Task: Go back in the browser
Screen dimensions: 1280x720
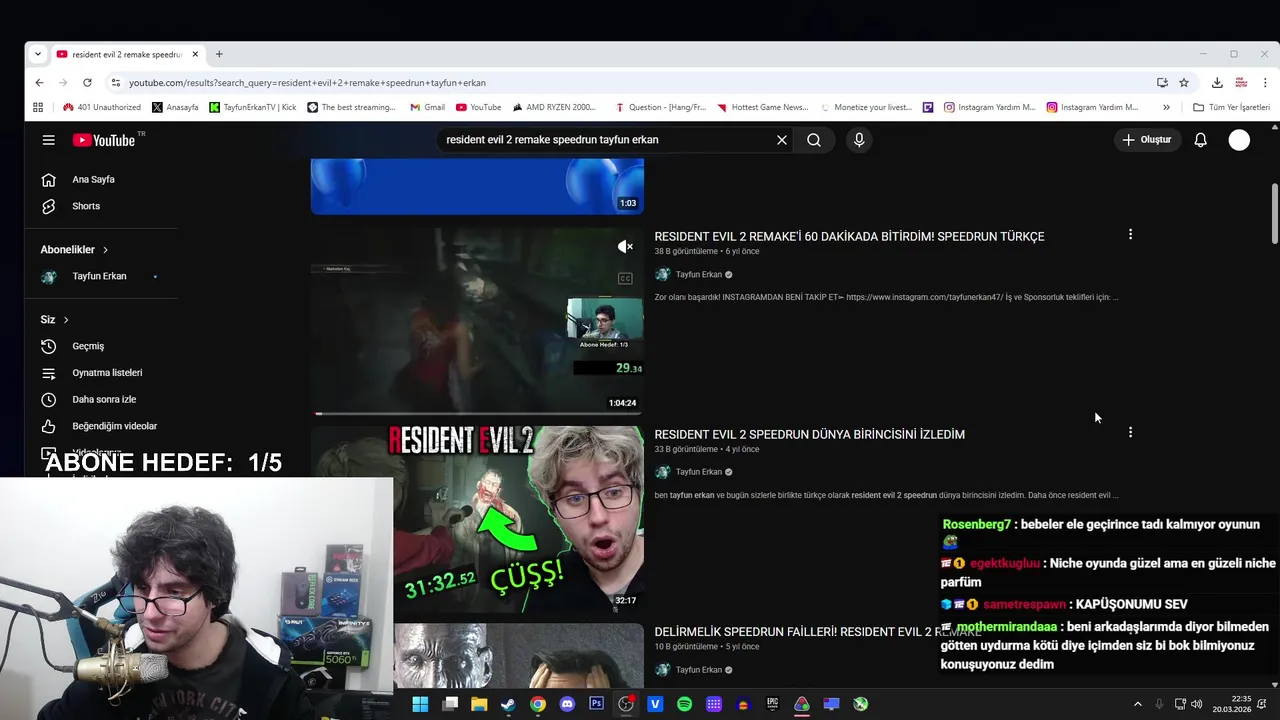Action: point(39,83)
